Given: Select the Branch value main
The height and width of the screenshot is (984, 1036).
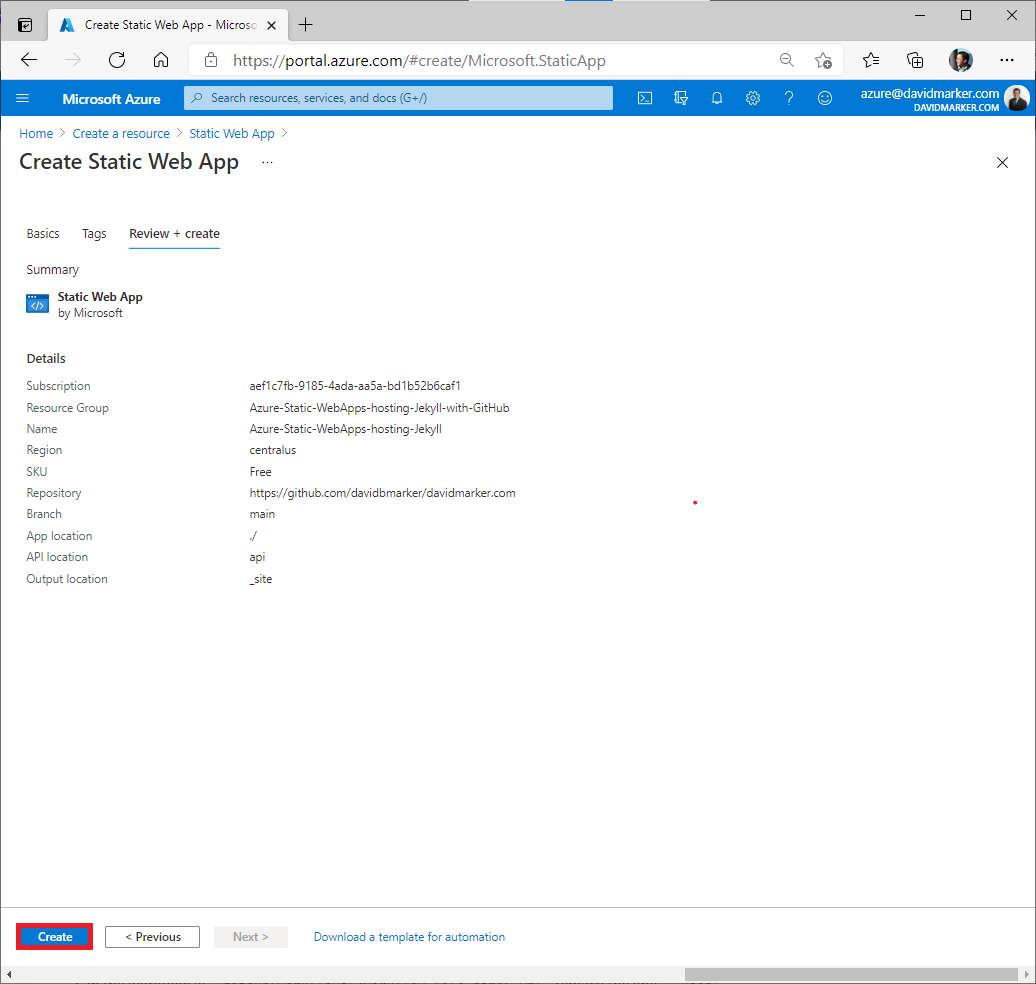Looking at the screenshot, I should pos(262,514).
